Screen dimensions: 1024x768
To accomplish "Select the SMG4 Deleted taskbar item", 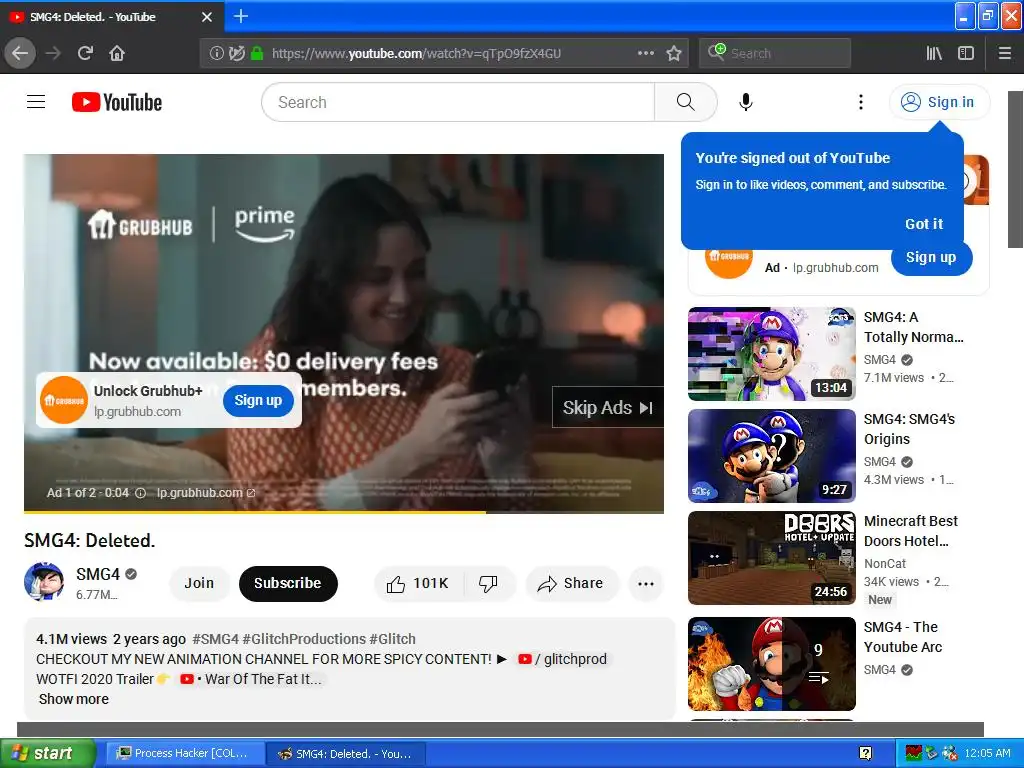I will tap(346, 753).
